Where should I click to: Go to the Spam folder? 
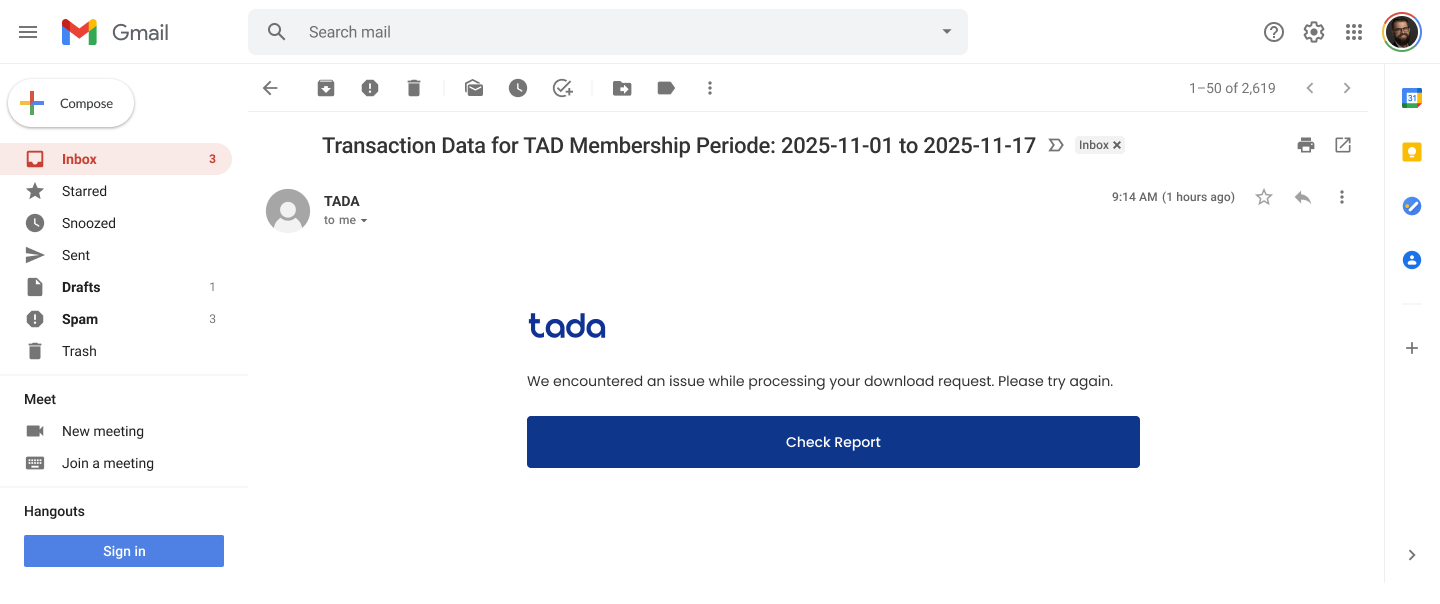click(80, 319)
